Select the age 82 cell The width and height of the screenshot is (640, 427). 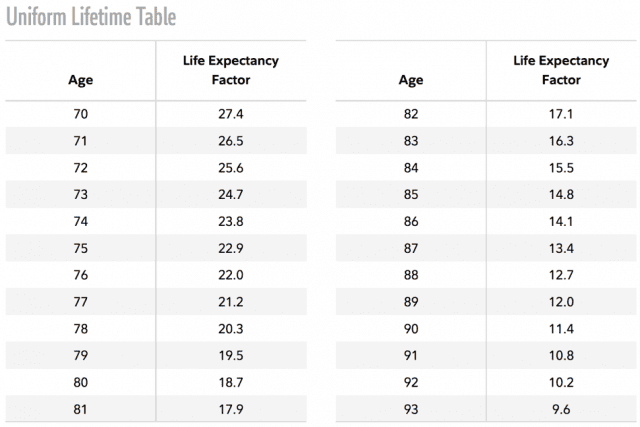(x=411, y=114)
